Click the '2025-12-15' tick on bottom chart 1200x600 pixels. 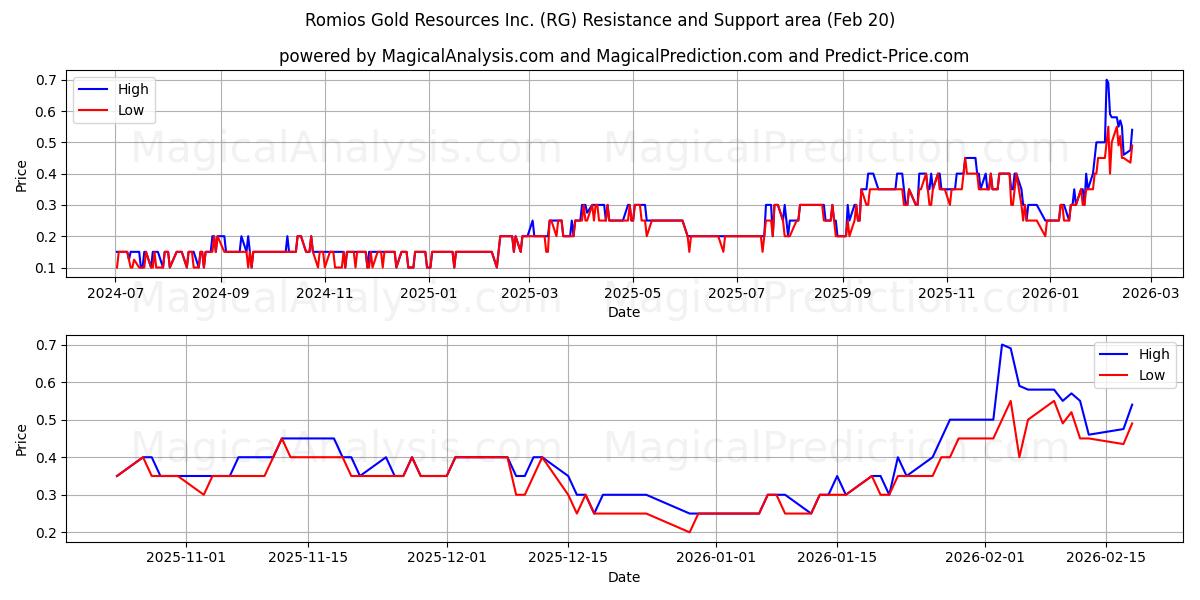[x=568, y=558]
